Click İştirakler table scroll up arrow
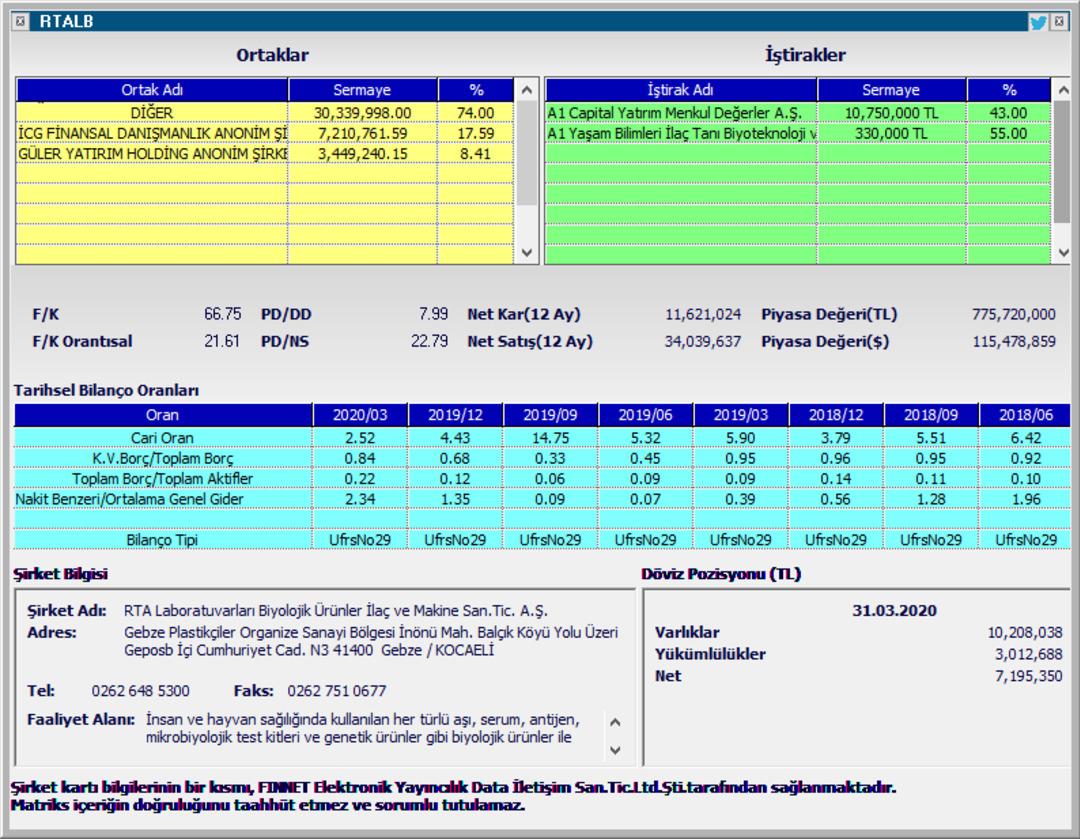 point(1063,90)
